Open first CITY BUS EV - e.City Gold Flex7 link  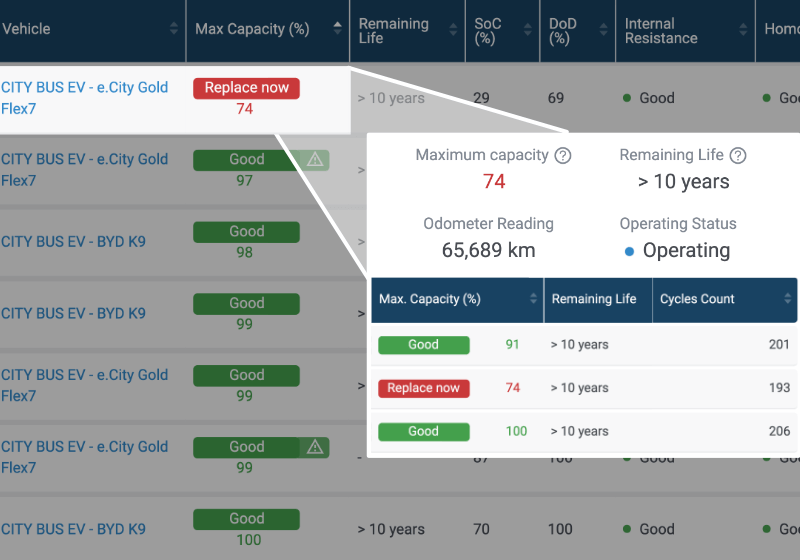[x=84, y=98]
